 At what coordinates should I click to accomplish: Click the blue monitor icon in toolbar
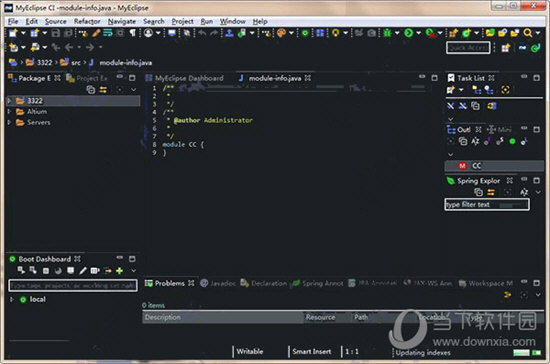pyautogui.click(x=172, y=33)
